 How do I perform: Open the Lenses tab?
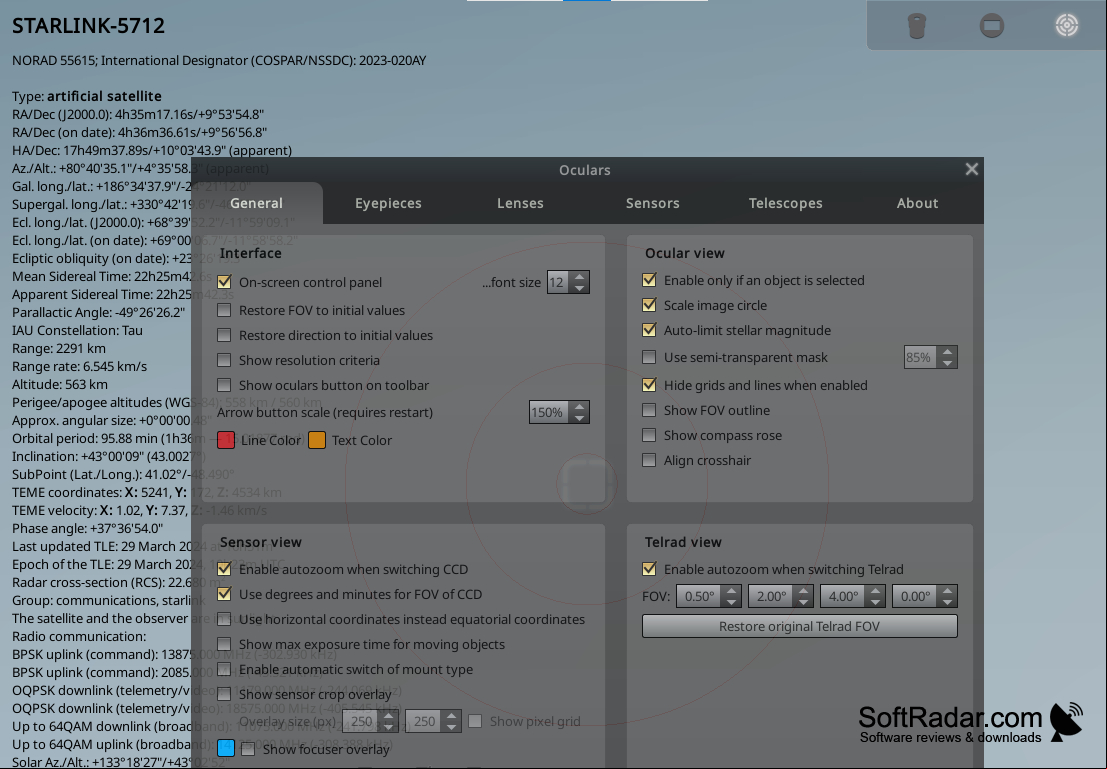click(520, 203)
